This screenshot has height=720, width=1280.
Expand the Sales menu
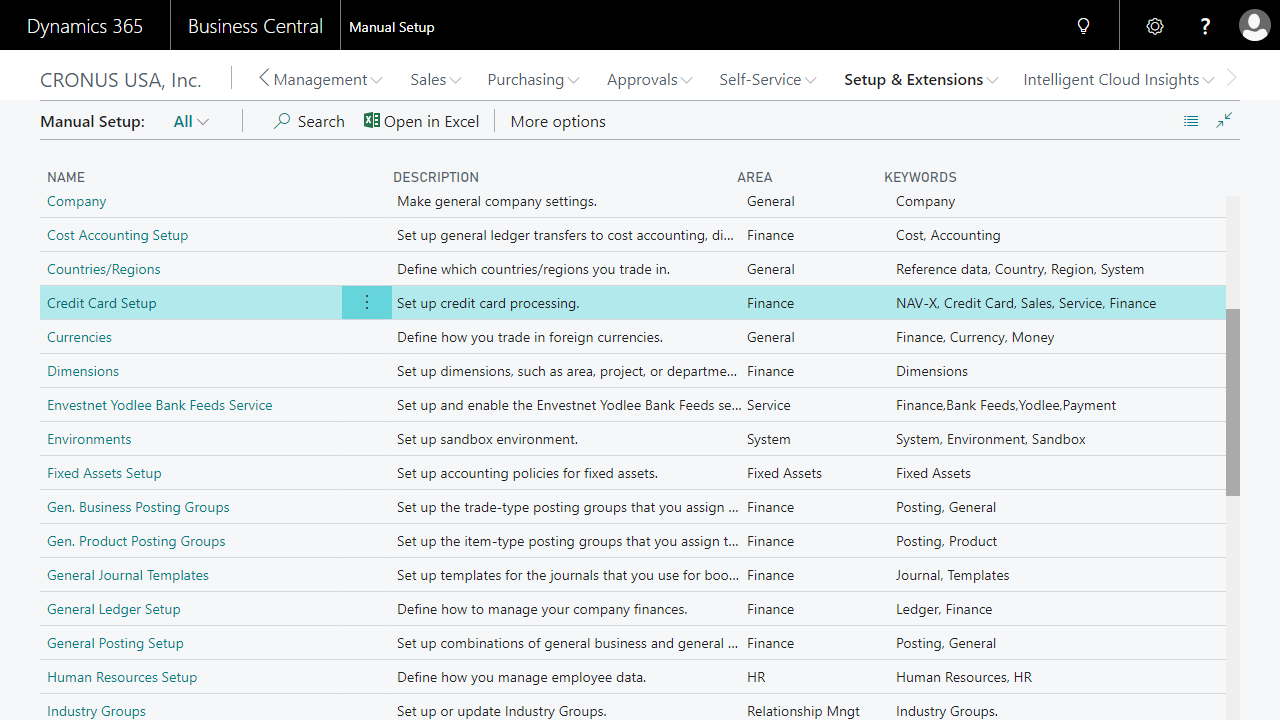(436, 80)
